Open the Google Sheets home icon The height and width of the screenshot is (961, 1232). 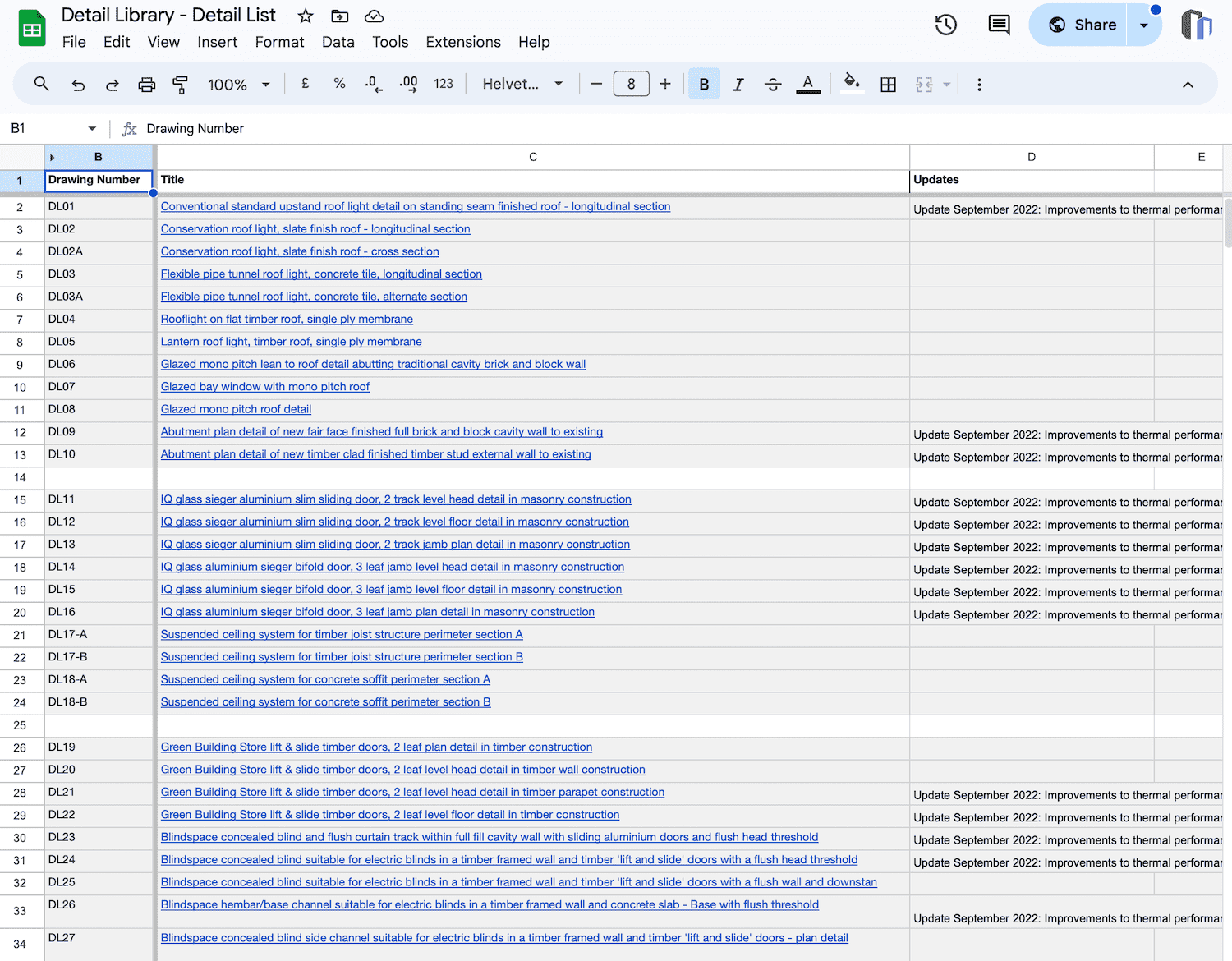tap(32, 29)
